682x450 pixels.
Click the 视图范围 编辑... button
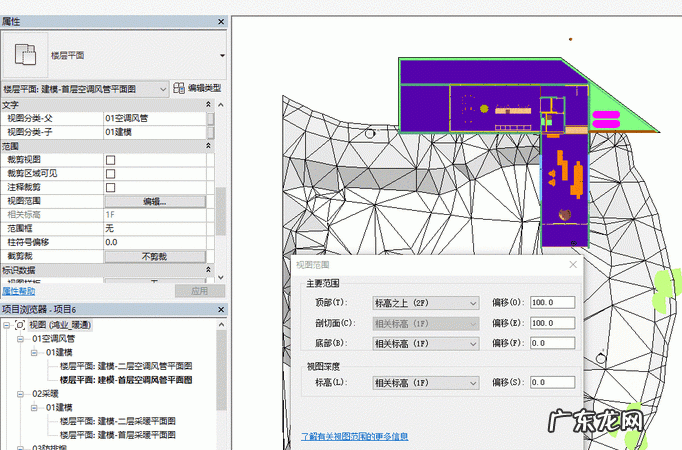click(154, 201)
